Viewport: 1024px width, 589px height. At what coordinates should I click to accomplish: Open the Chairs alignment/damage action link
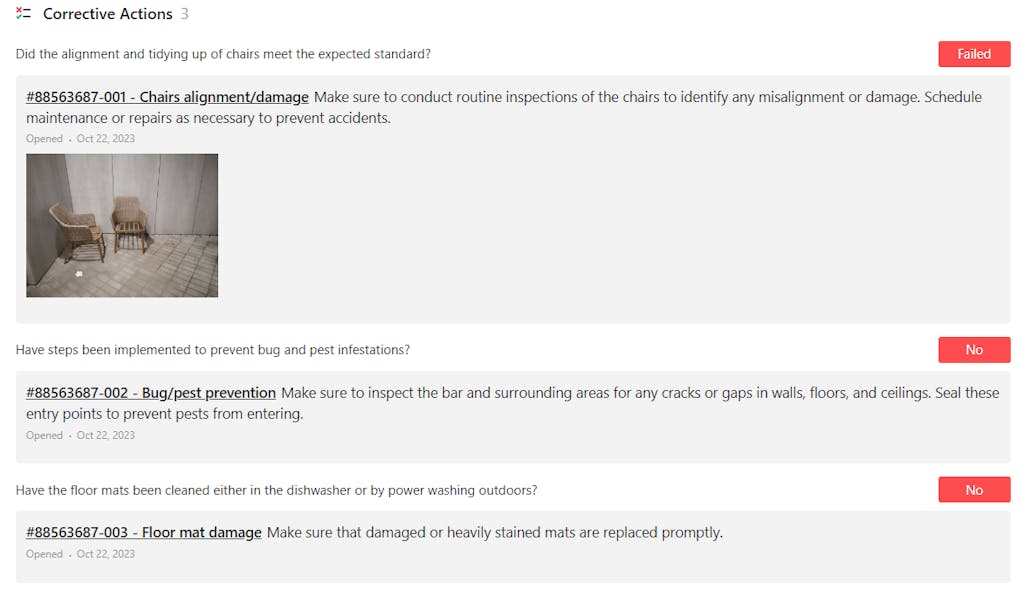pyautogui.click(x=167, y=97)
